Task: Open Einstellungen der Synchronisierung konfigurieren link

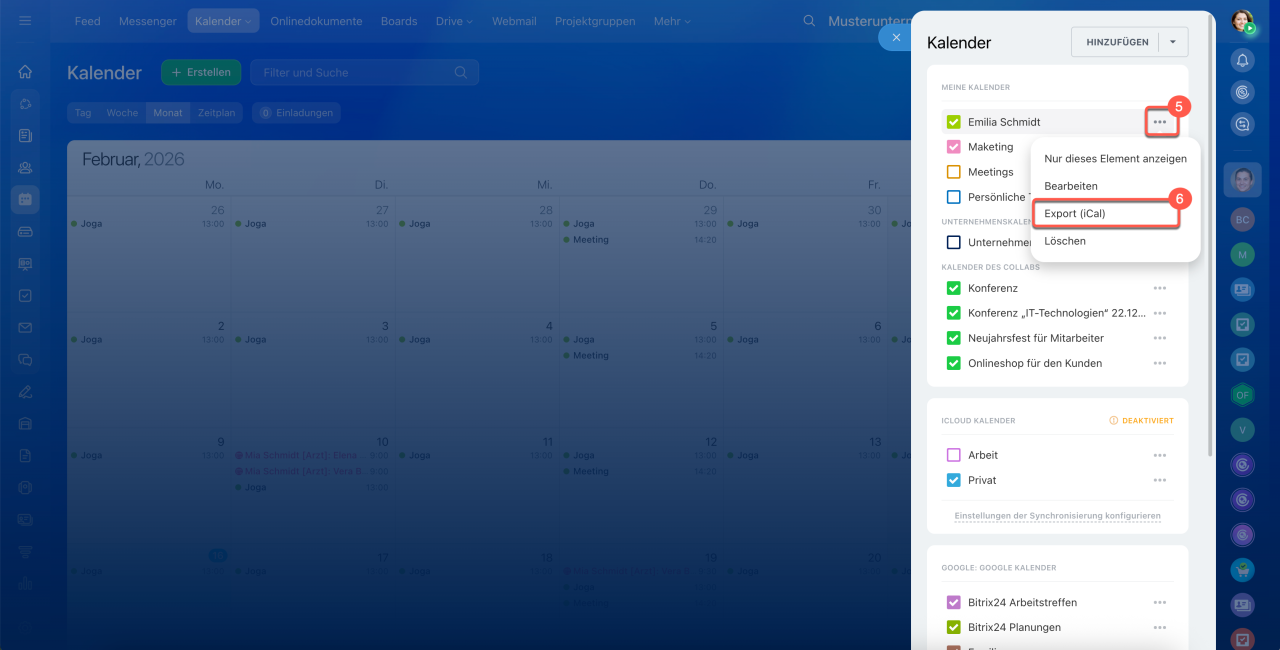Action: (1057, 516)
